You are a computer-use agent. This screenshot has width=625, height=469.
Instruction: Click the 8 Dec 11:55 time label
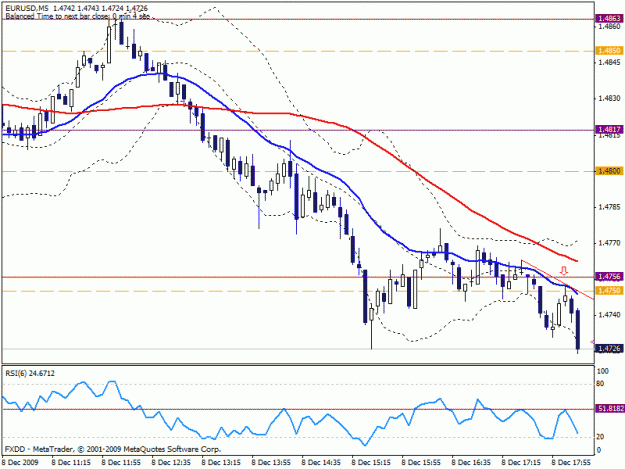click(x=121, y=463)
